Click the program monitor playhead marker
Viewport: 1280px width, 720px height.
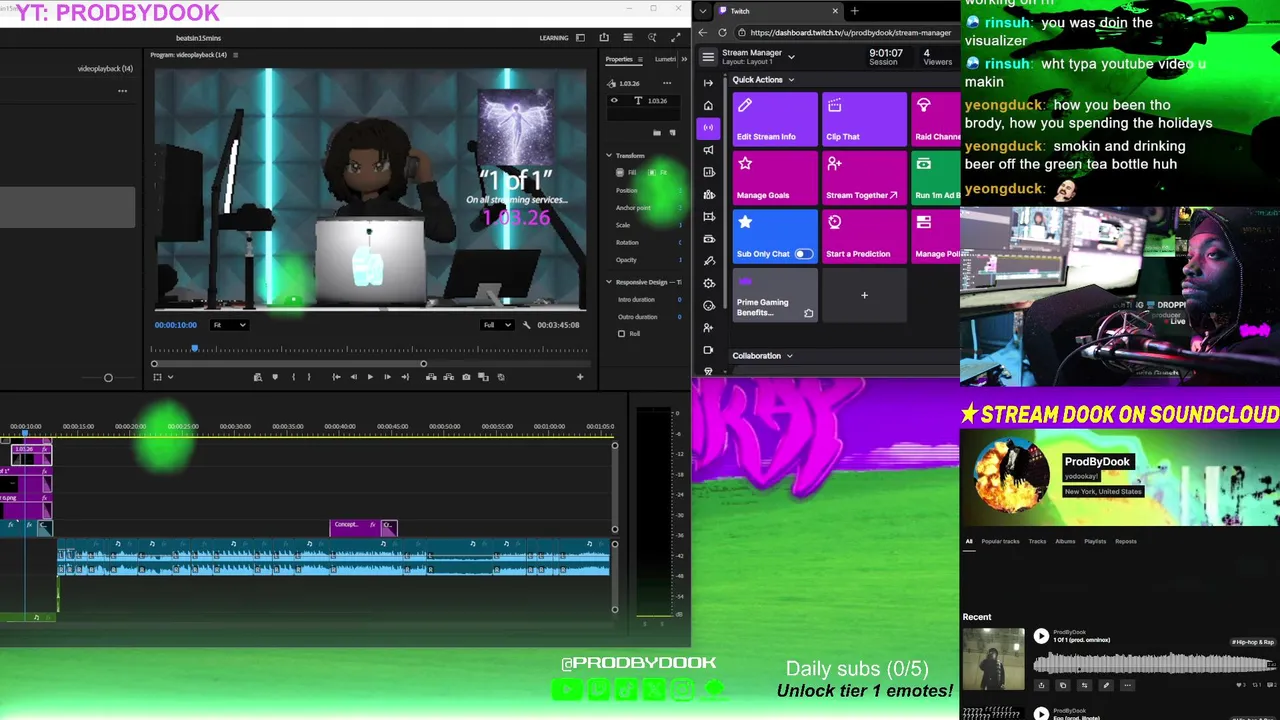[x=195, y=348]
